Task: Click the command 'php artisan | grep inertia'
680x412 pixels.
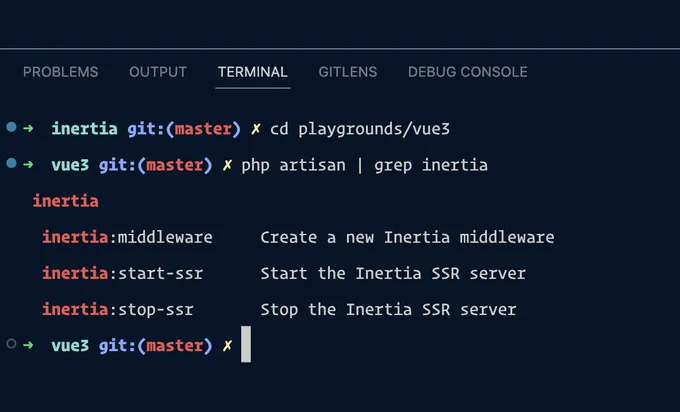Action: [365, 165]
